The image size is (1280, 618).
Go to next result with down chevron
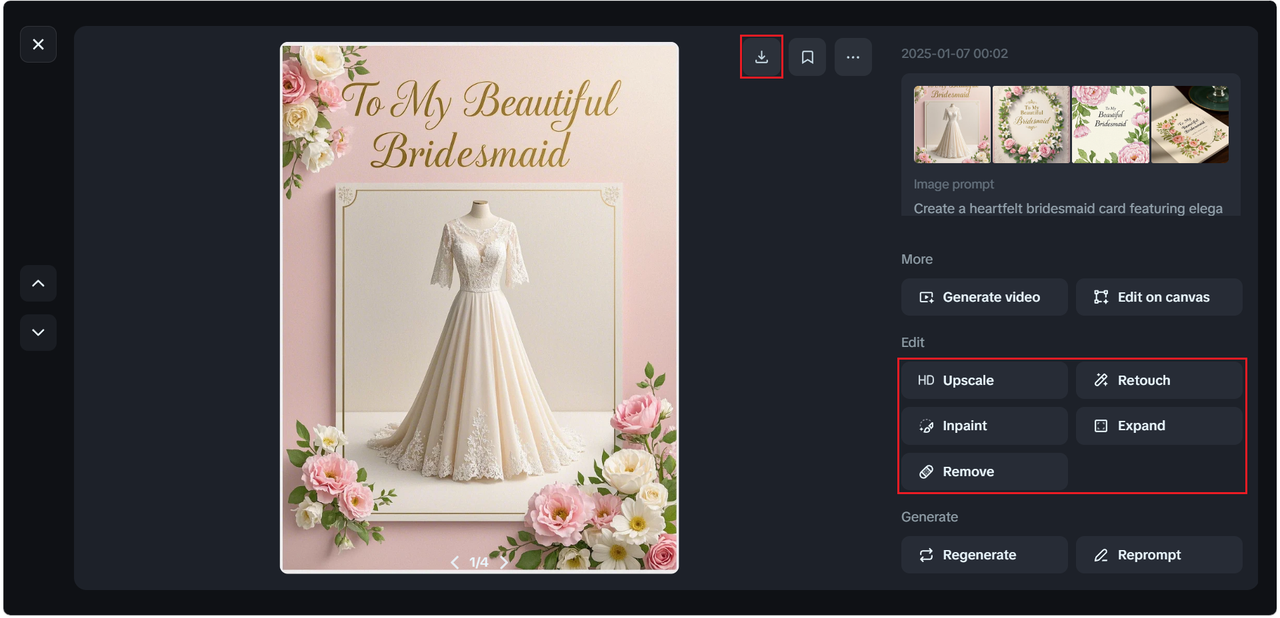(x=38, y=332)
